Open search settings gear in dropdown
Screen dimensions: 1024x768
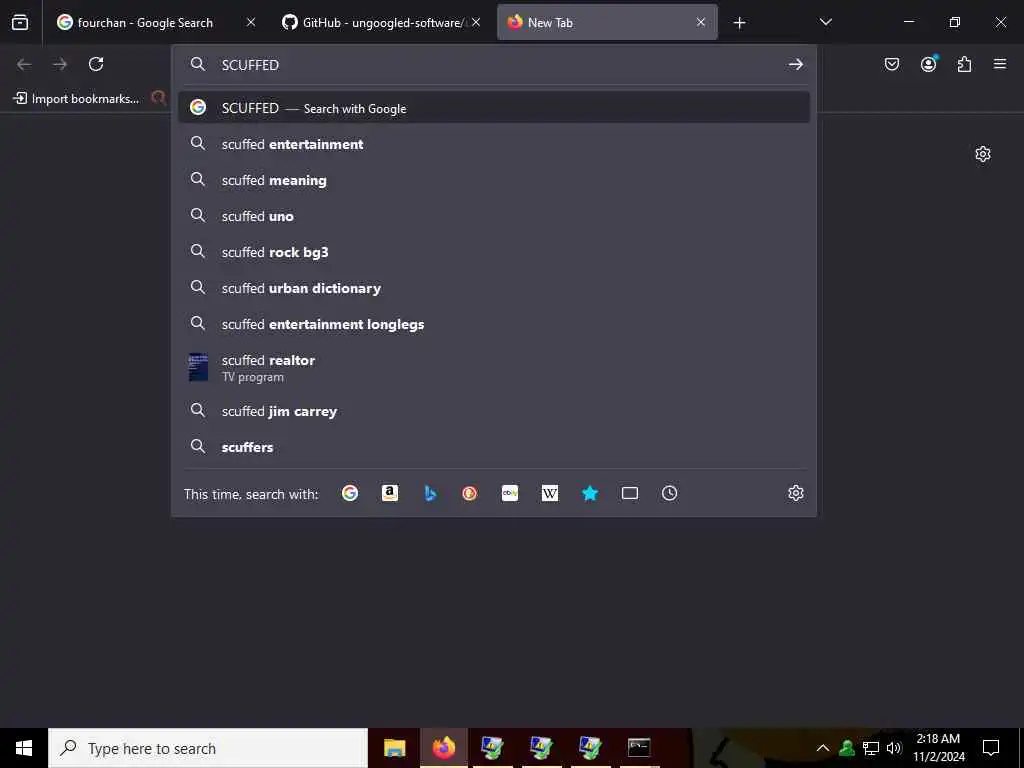coord(795,494)
